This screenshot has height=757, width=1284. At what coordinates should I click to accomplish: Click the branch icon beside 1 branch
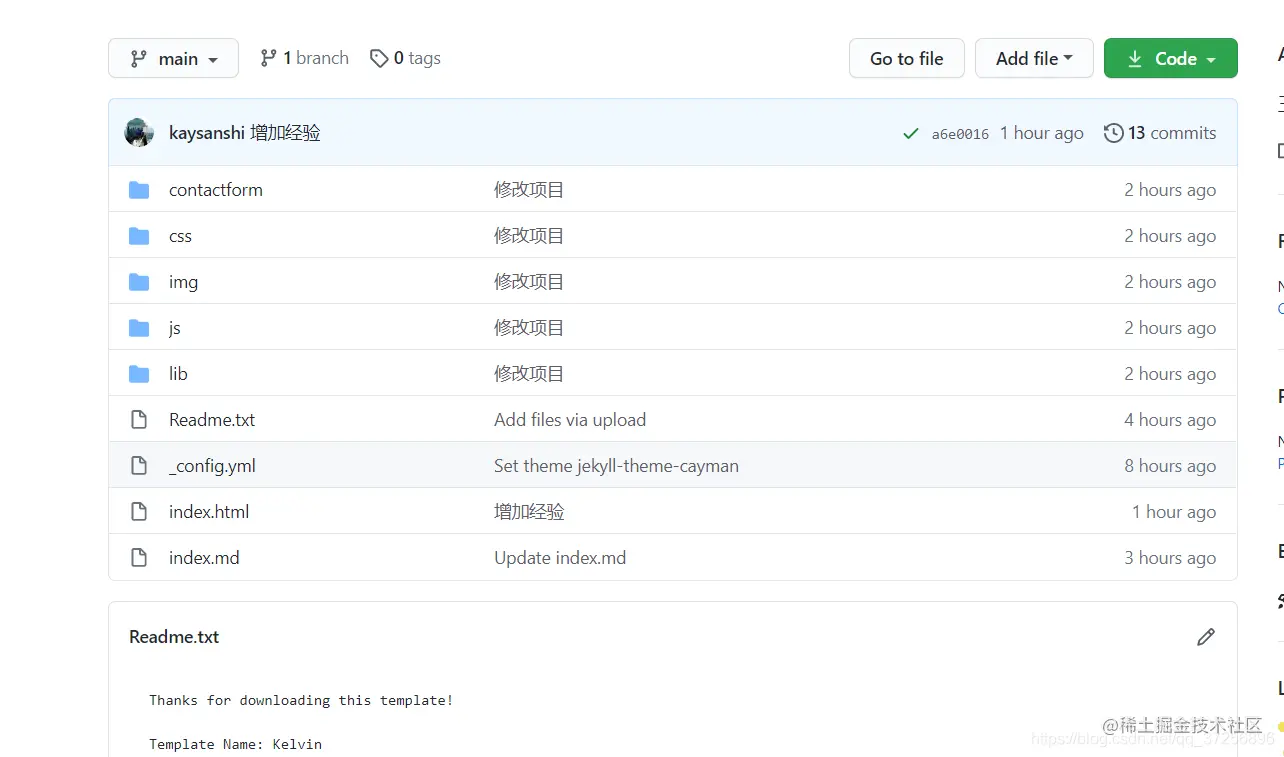point(268,59)
